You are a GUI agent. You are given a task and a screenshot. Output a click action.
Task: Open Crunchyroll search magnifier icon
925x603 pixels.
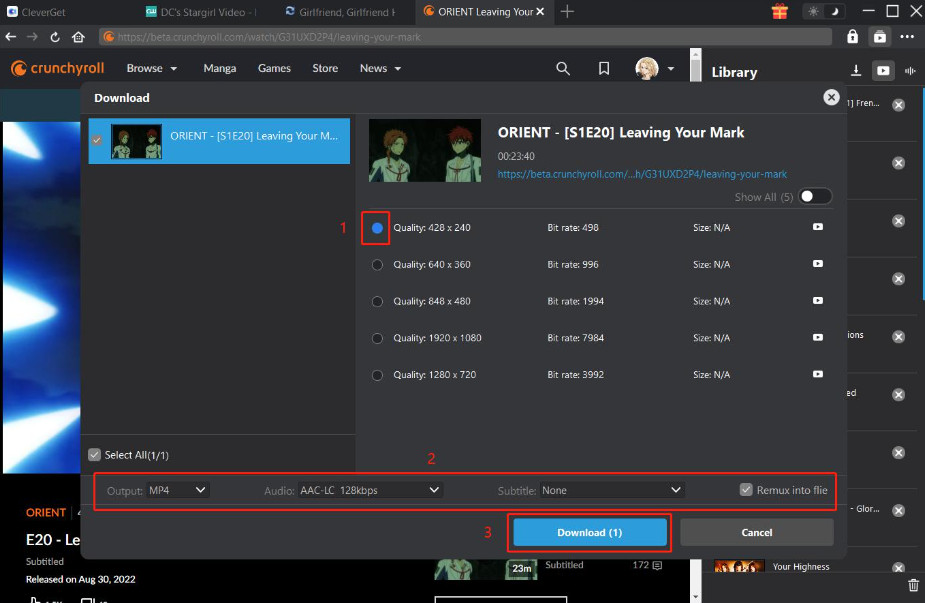point(563,68)
